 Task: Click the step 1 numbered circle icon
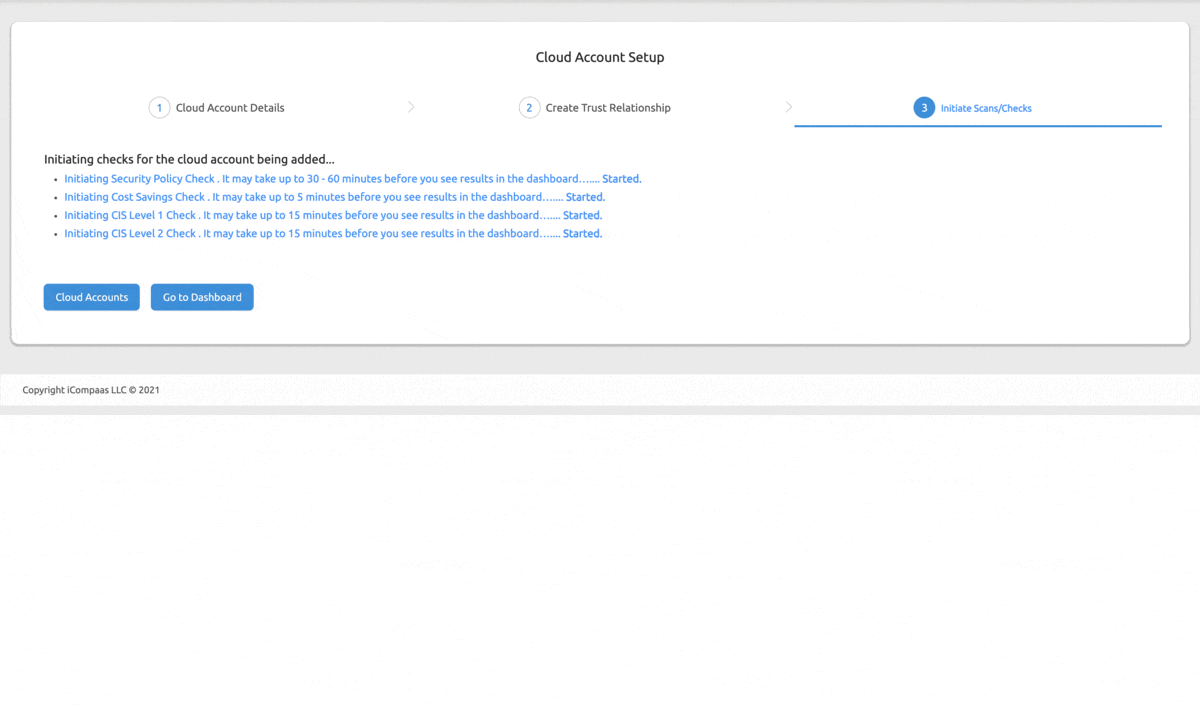[x=159, y=107]
